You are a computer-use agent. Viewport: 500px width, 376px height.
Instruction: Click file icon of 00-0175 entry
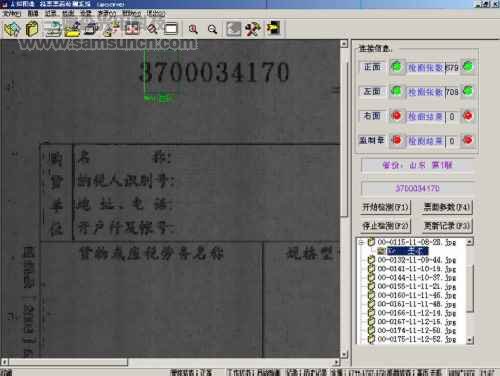[371, 339]
